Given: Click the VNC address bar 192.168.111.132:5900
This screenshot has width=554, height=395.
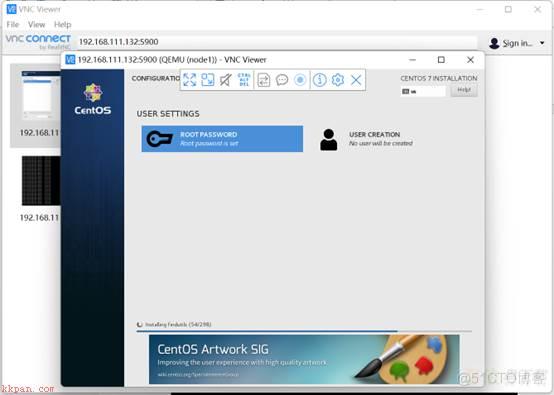Looking at the screenshot, I should [x=276, y=42].
